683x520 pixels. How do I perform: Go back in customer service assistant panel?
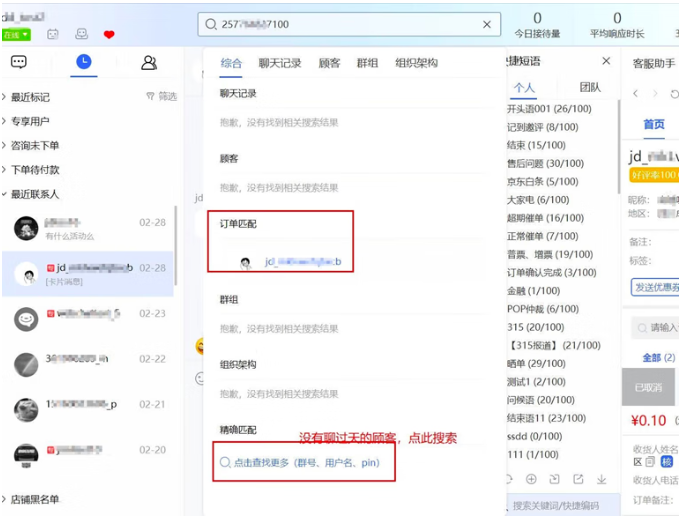[636, 94]
